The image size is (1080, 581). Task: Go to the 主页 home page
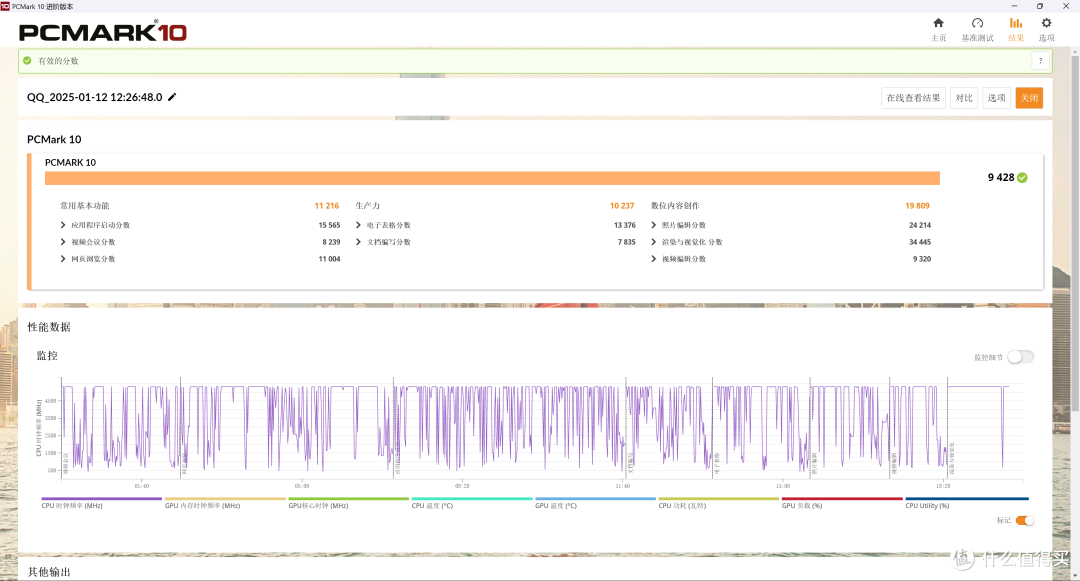coord(938,30)
